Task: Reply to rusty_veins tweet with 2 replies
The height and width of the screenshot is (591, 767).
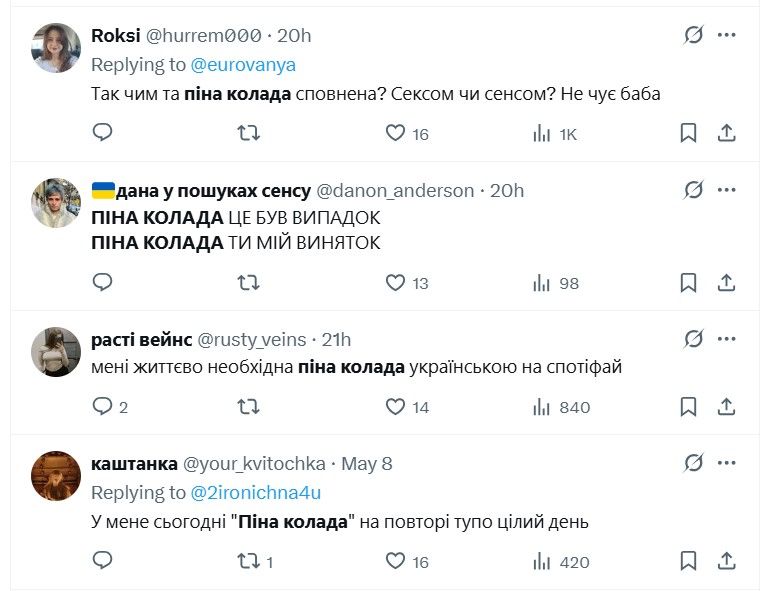Action: 102,407
